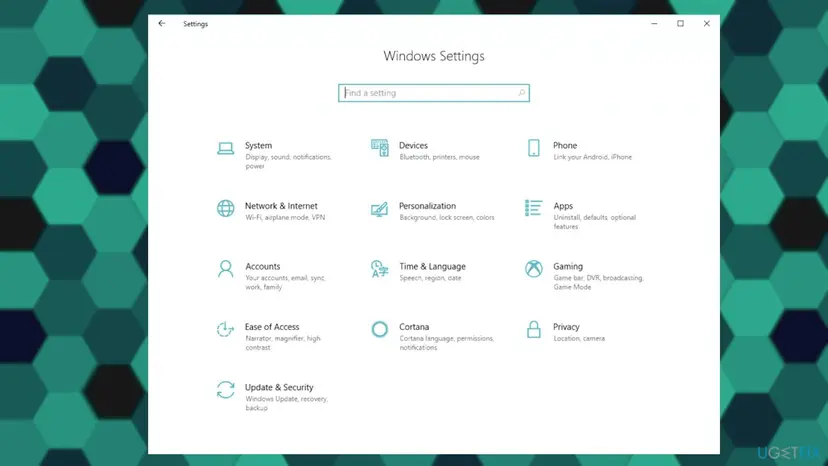Screen dimensions: 828x466
Task: Open the Gaming Xbox icon
Action: point(534,269)
